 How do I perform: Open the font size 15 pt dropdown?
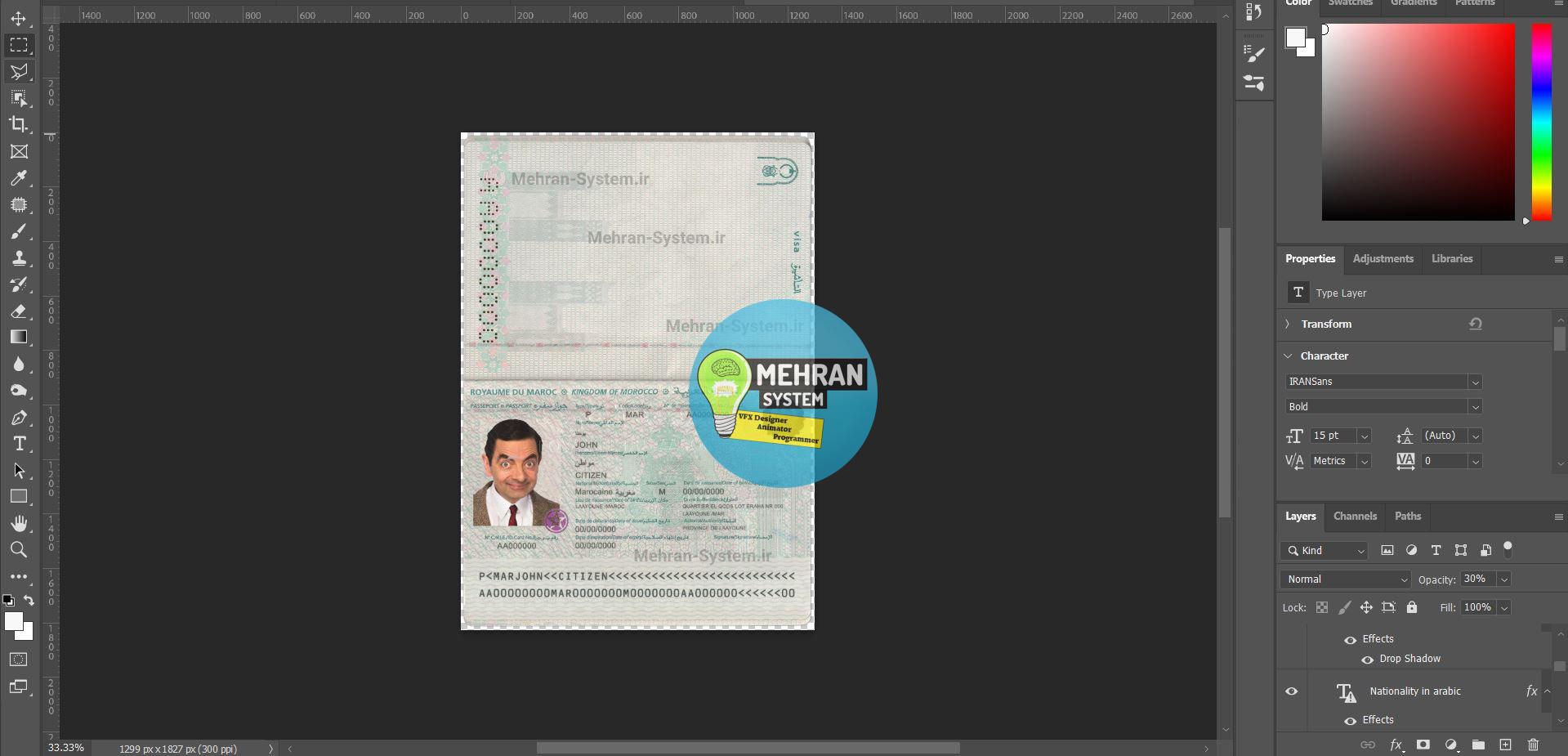pos(1364,436)
